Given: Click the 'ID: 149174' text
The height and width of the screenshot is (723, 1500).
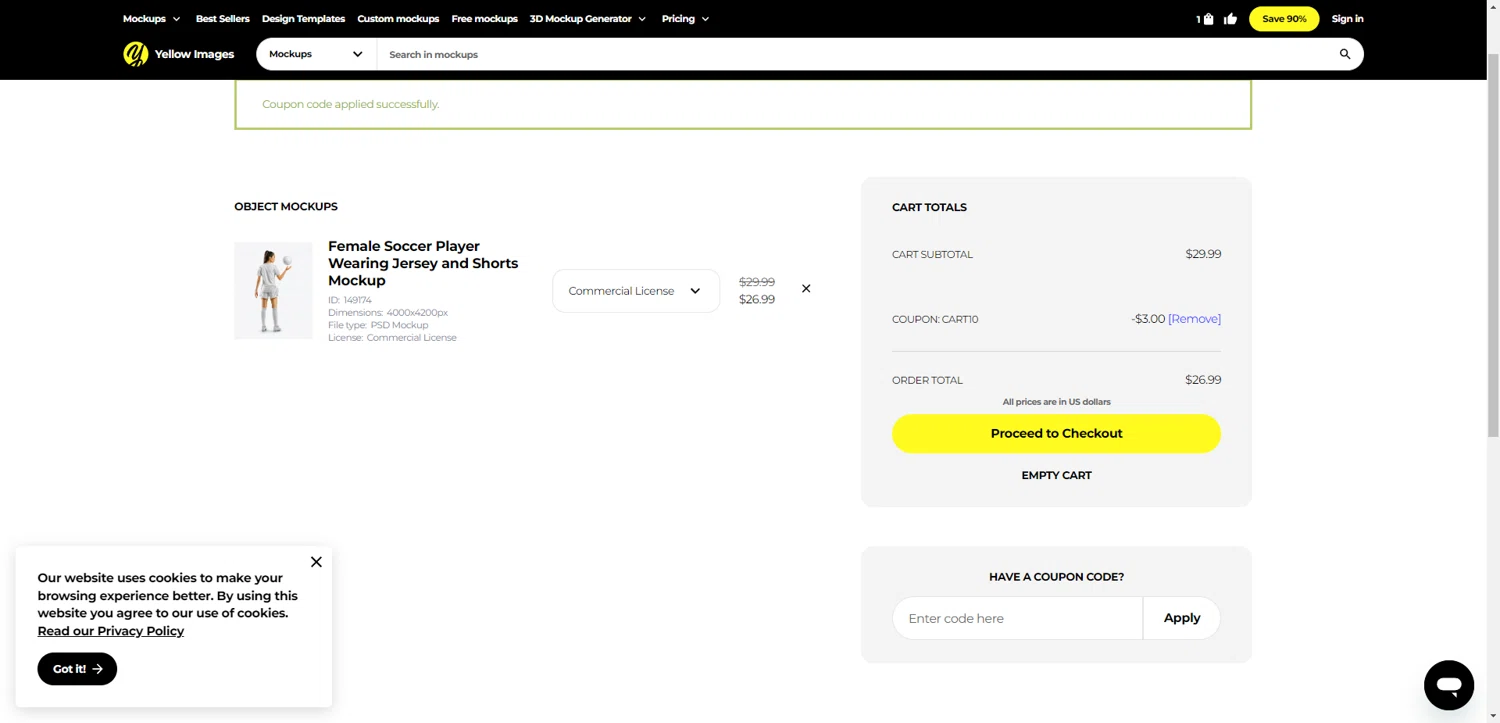Looking at the screenshot, I should pos(350,300).
